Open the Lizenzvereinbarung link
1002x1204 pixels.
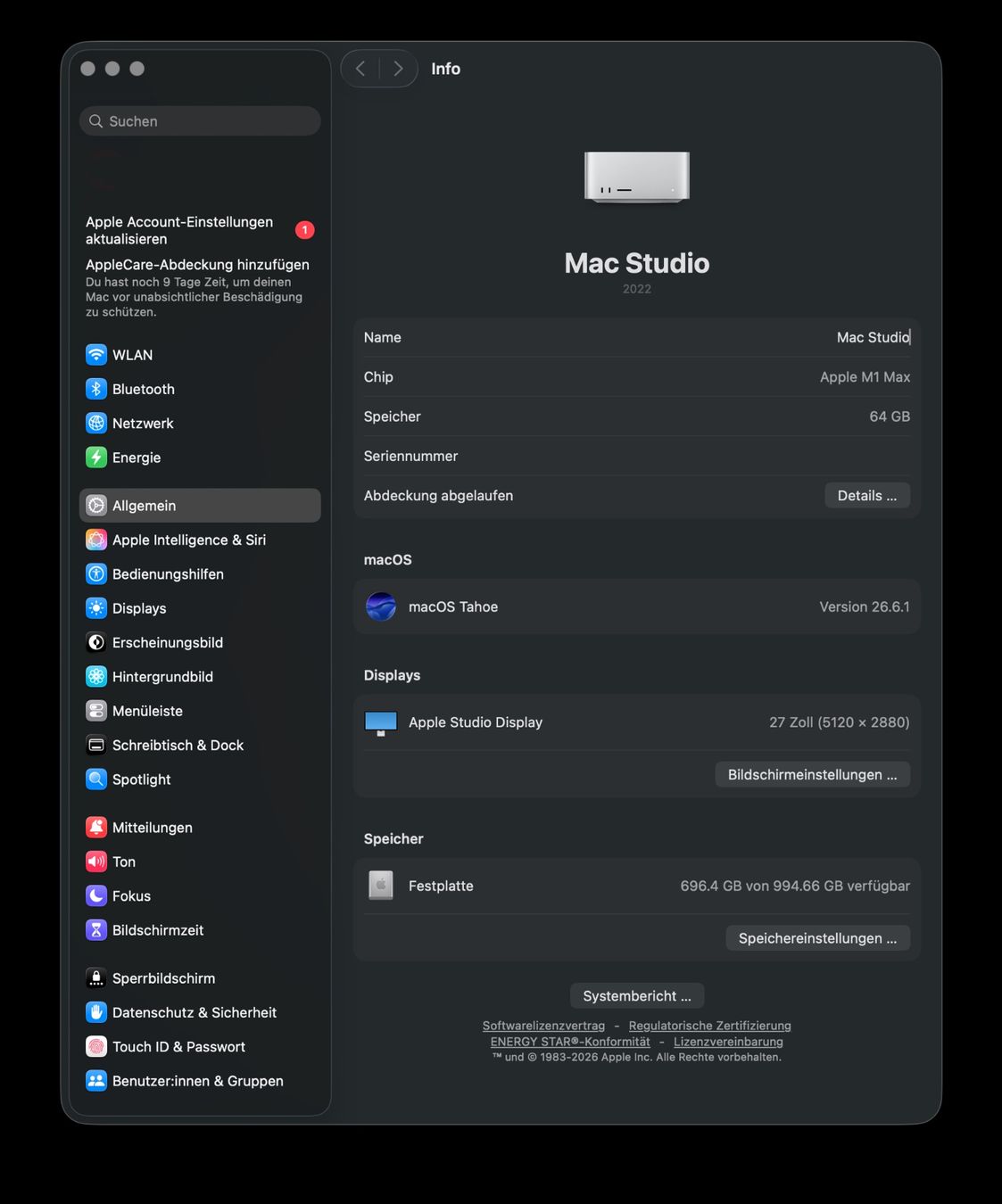(x=728, y=1042)
